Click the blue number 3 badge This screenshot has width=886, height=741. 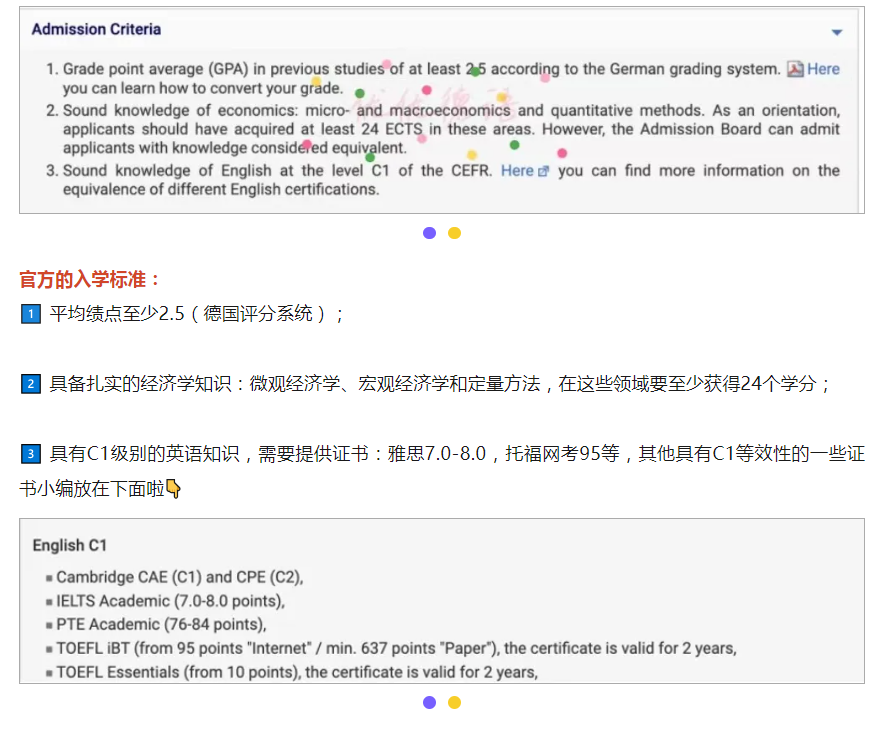tap(31, 454)
